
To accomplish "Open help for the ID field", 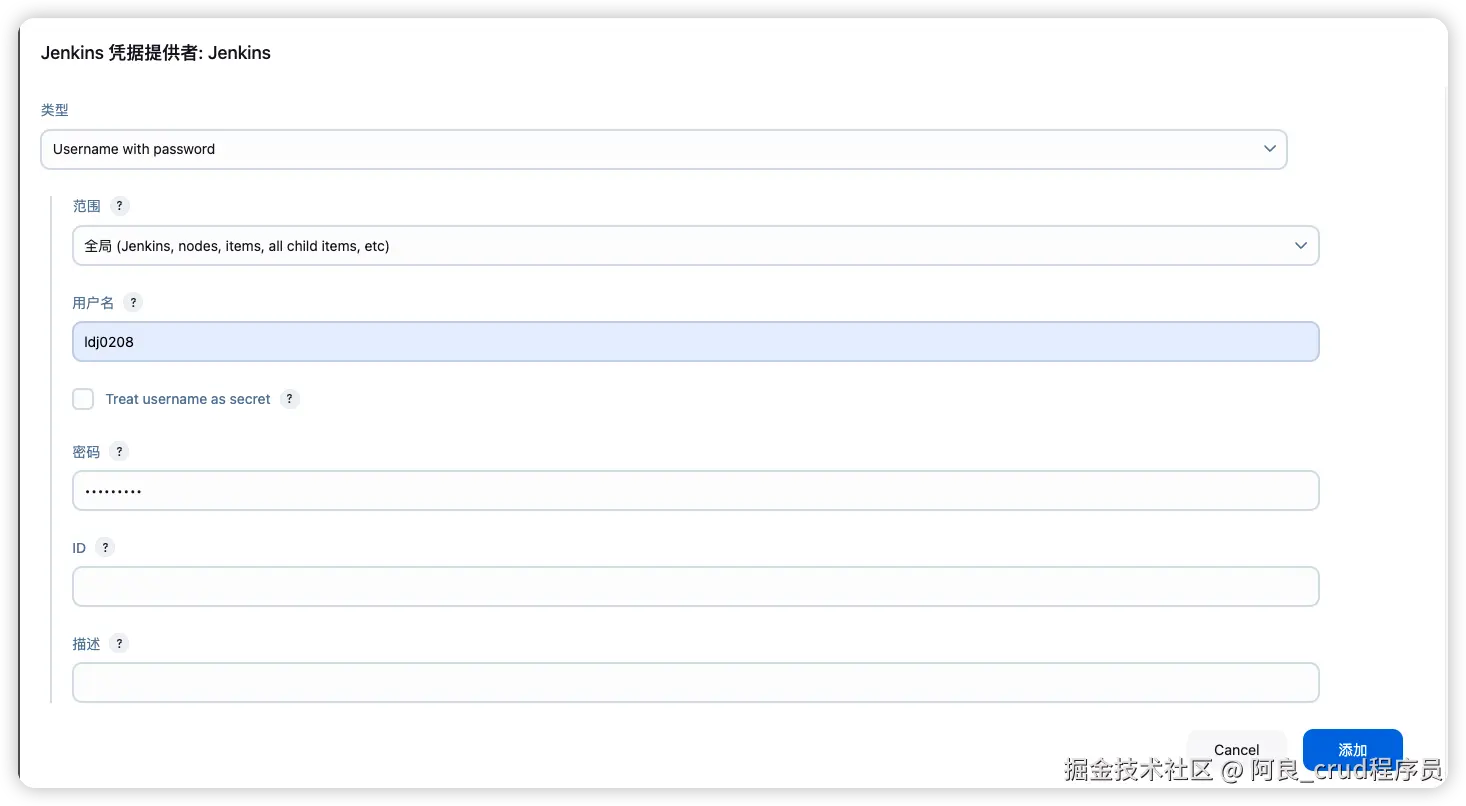I will [105, 548].
